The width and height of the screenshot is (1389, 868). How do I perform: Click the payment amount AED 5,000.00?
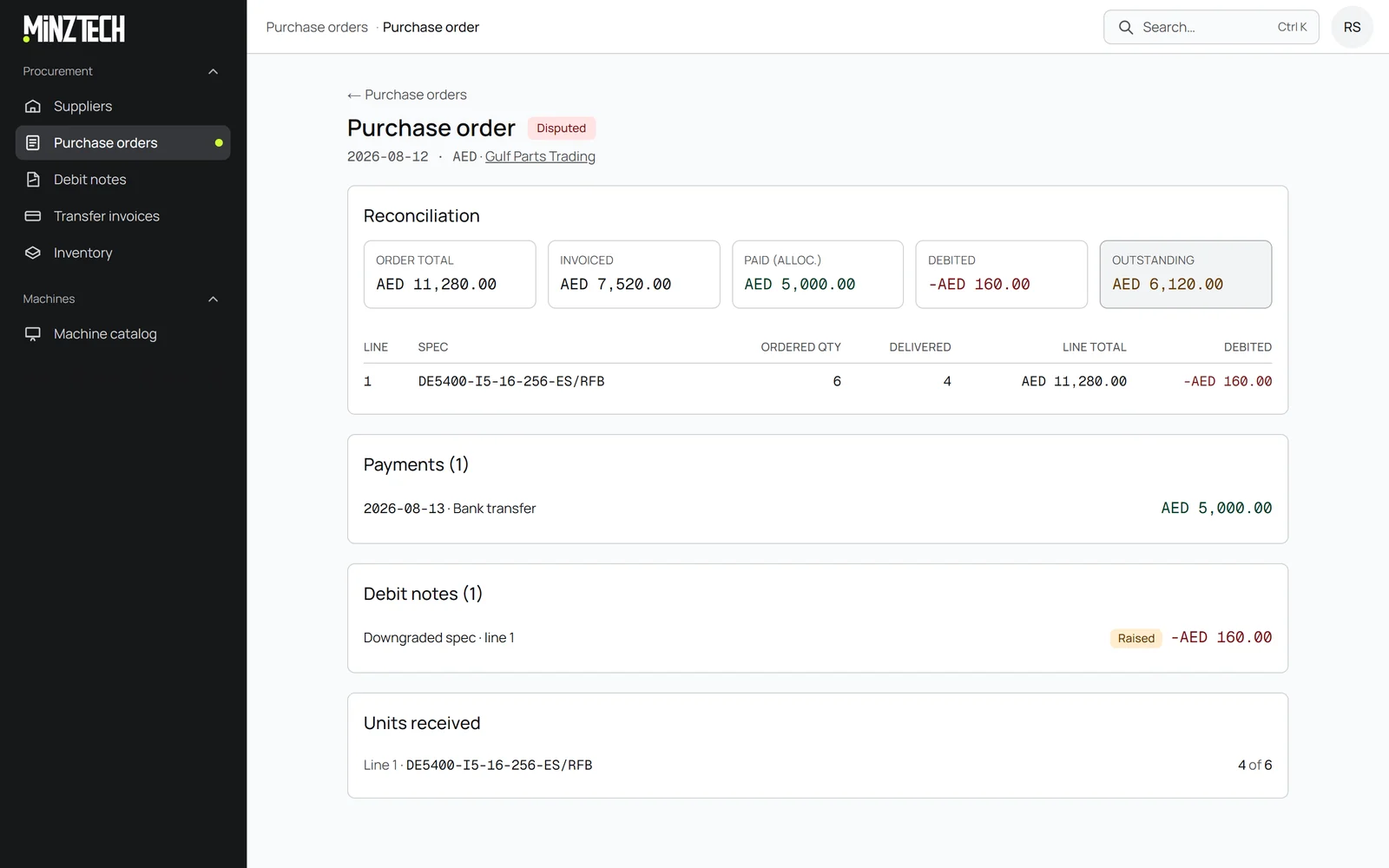pyautogui.click(x=1216, y=508)
